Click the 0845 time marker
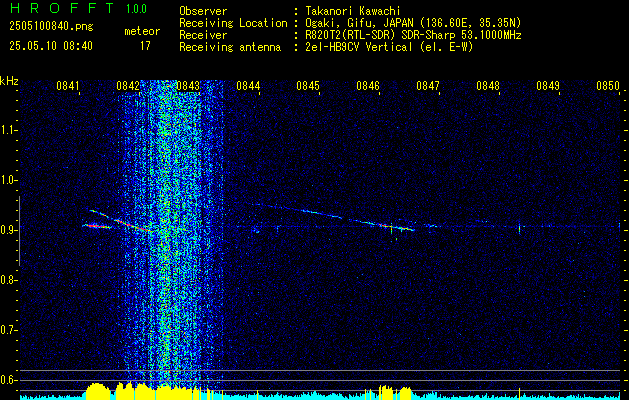629x400 pixels. [308, 86]
